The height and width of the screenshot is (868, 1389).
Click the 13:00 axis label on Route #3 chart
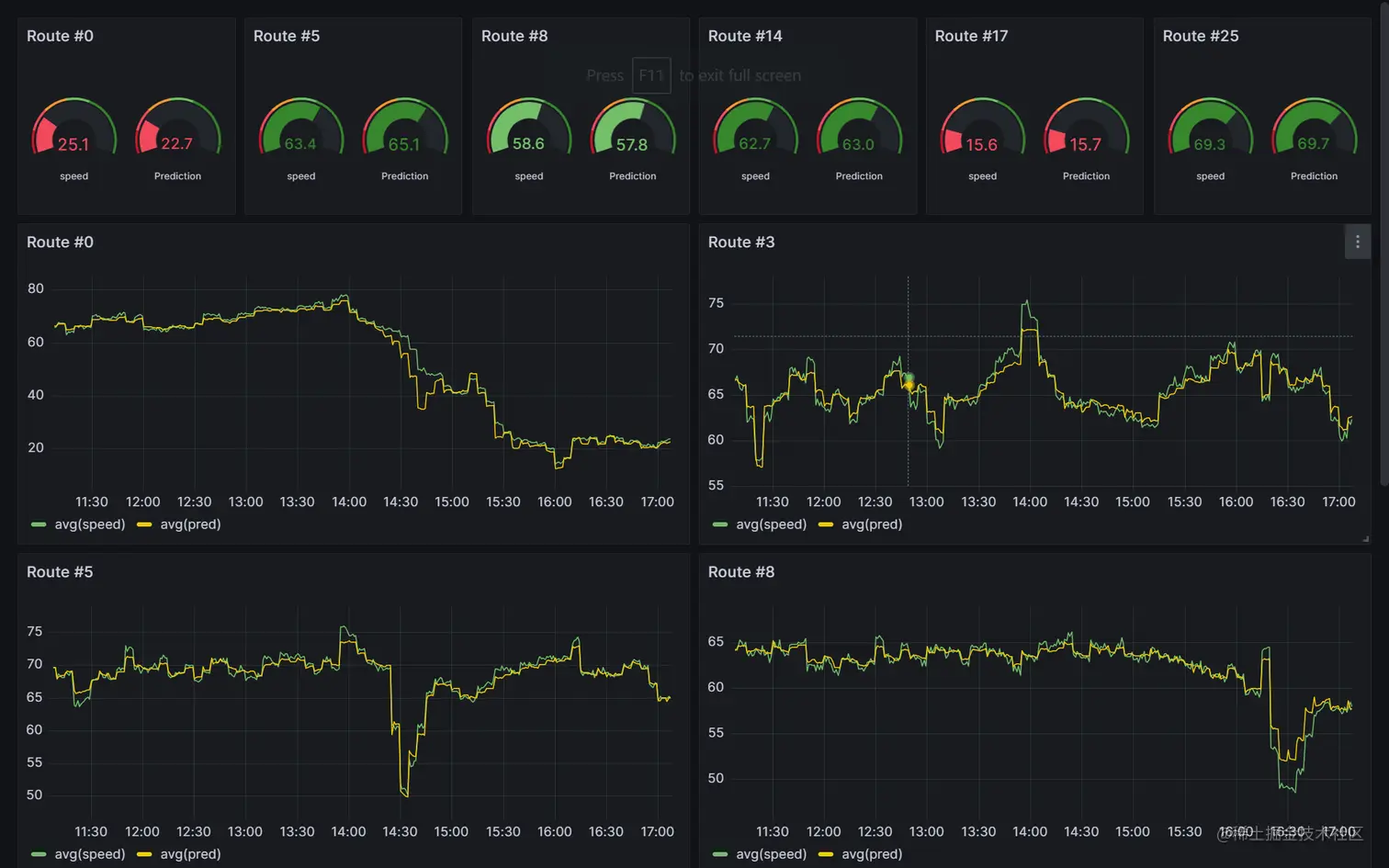(x=926, y=502)
